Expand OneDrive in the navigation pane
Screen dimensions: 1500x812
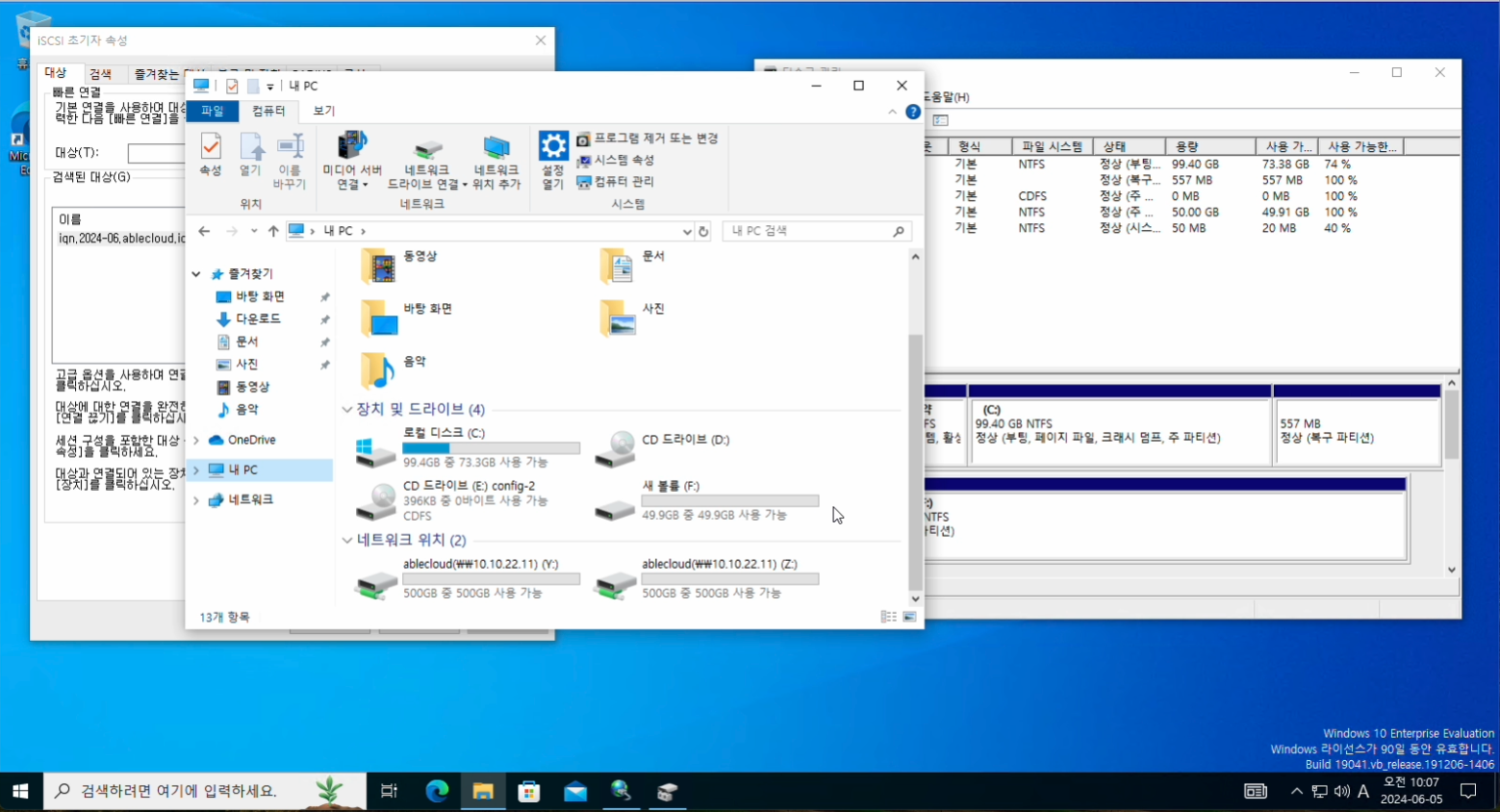(x=196, y=441)
